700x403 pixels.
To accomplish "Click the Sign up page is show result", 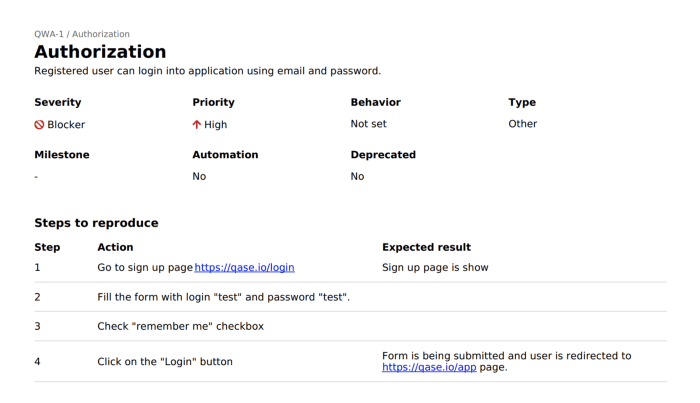I will (435, 267).
